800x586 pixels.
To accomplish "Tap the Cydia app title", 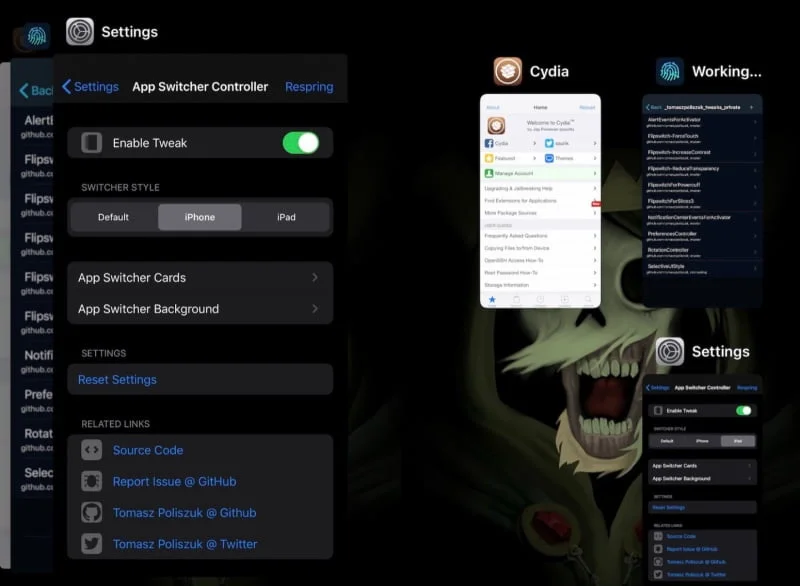I will click(549, 71).
